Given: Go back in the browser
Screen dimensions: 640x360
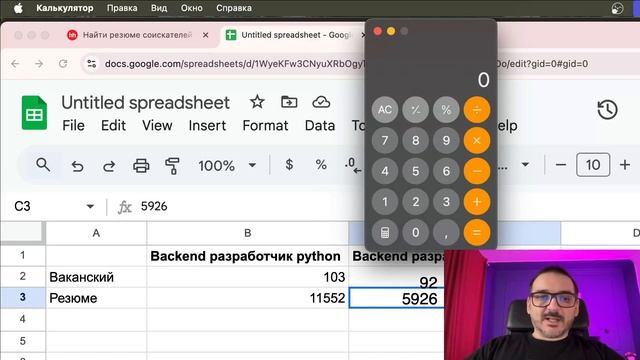Looking at the screenshot, I should pos(16,64).
